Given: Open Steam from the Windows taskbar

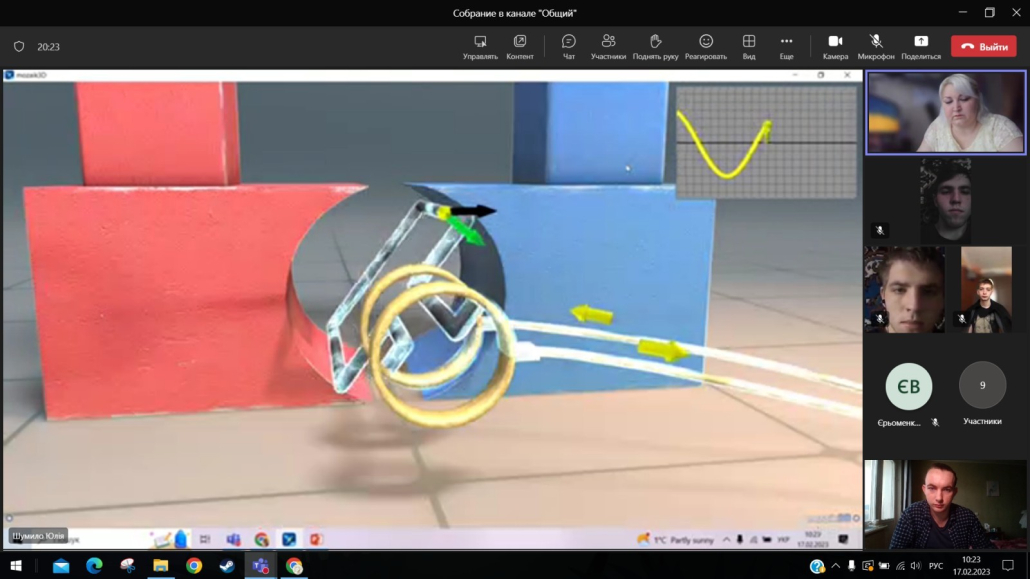Looking at the screenshot, I should point(227,566).
